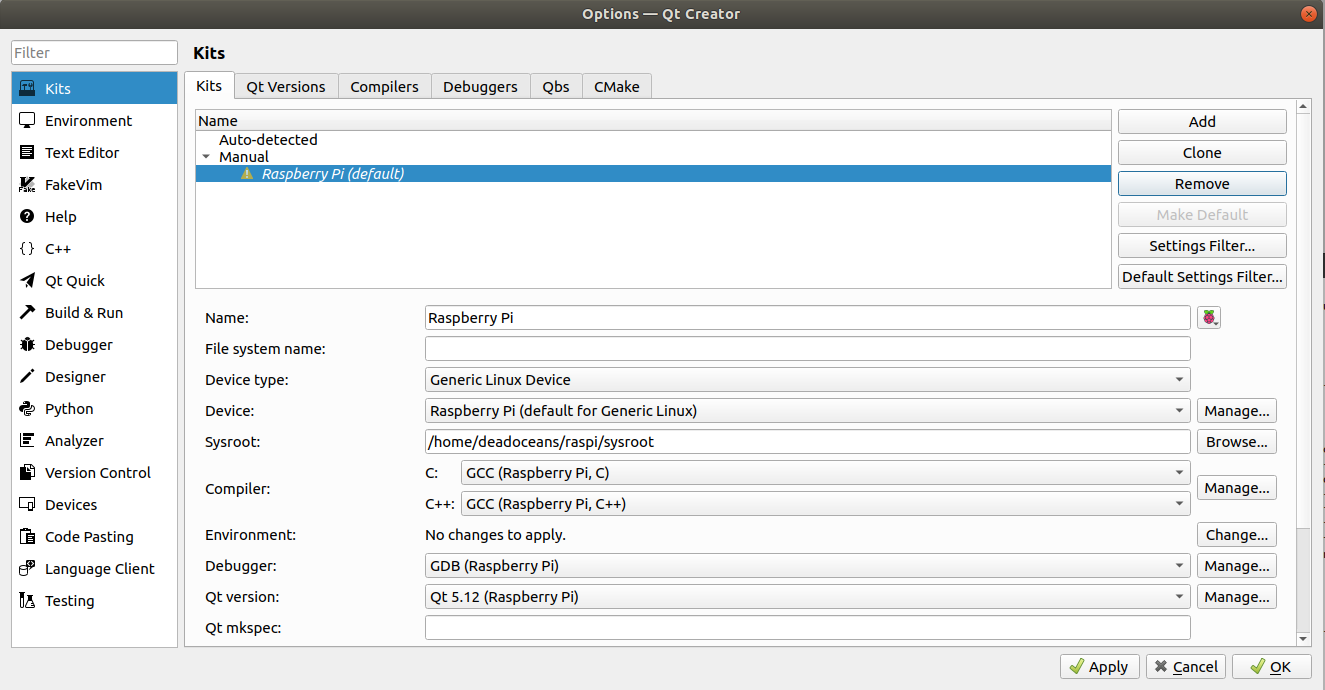
Task: Click the Raspberry Pi kit icon button
Action: click(1209, 318)
